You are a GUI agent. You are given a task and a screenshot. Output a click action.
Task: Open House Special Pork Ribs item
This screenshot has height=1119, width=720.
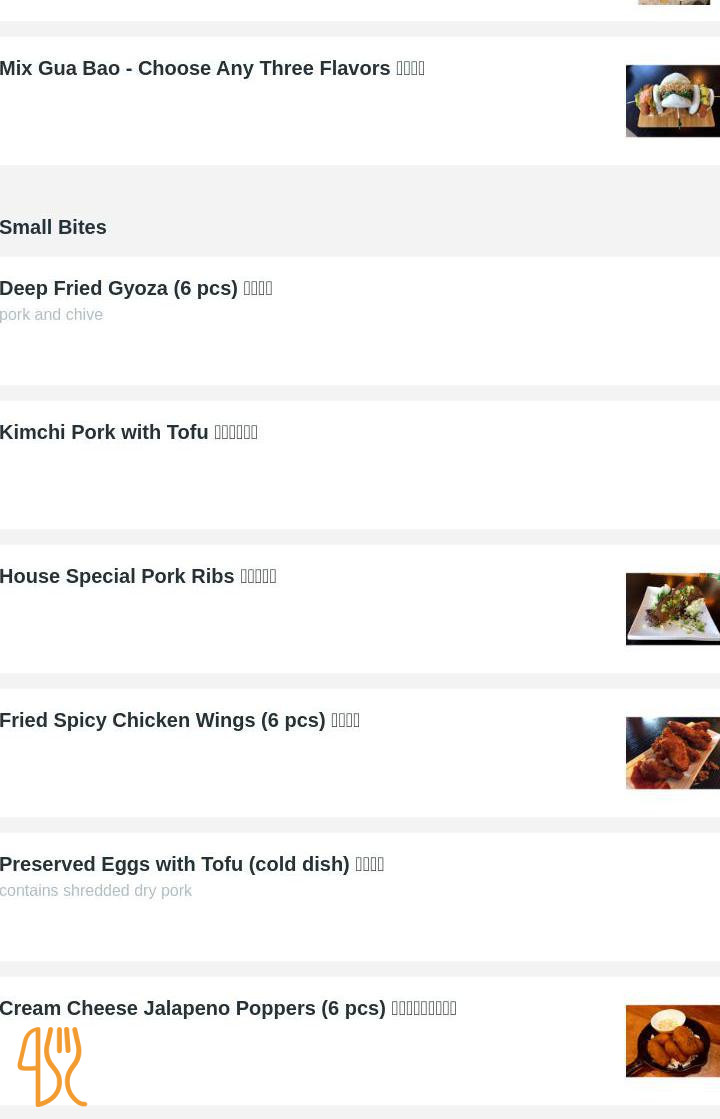click(x=118, y=576)
